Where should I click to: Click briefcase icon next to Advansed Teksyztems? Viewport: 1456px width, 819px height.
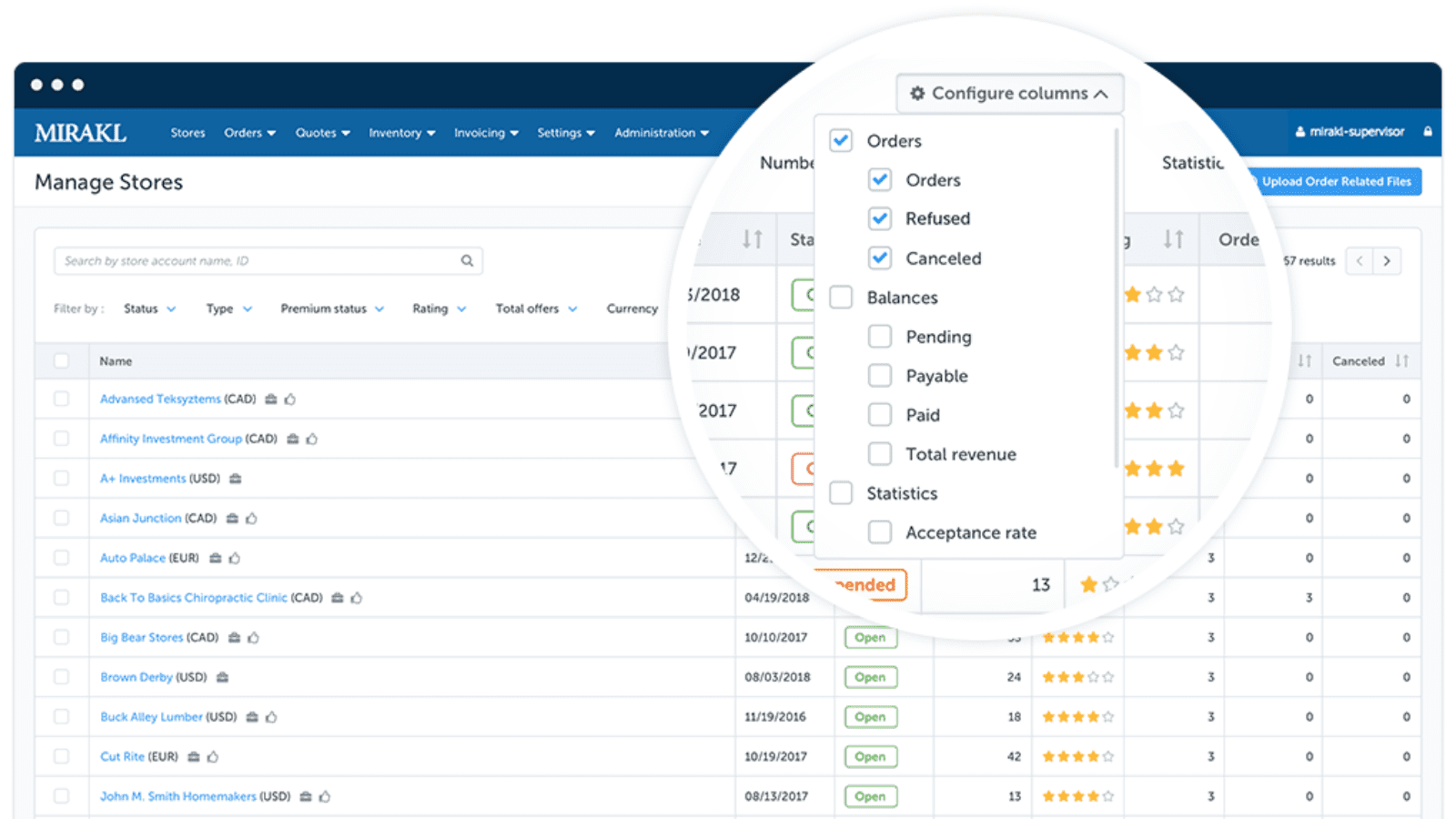tap(270, 399)
